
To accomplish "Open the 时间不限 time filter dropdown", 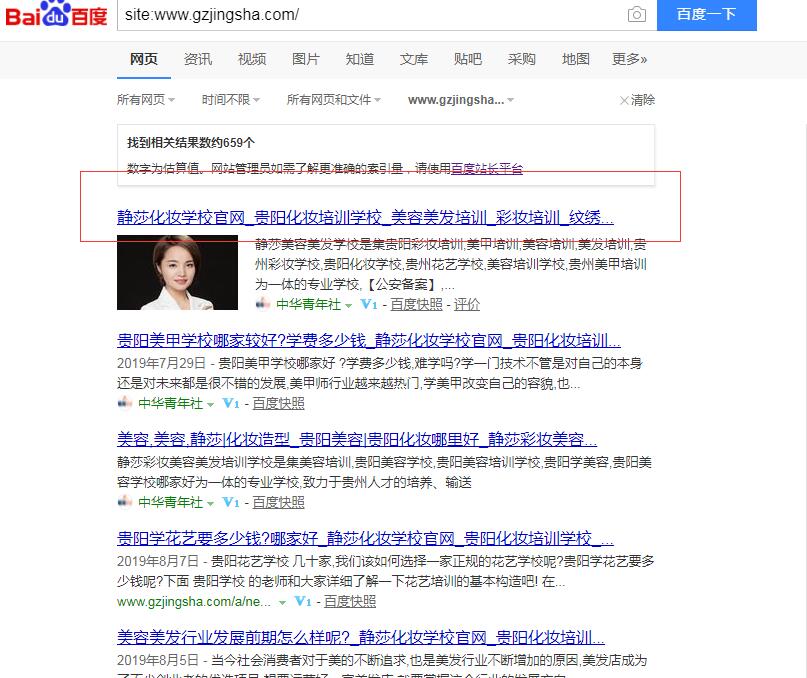I will (x=231, y=99).
